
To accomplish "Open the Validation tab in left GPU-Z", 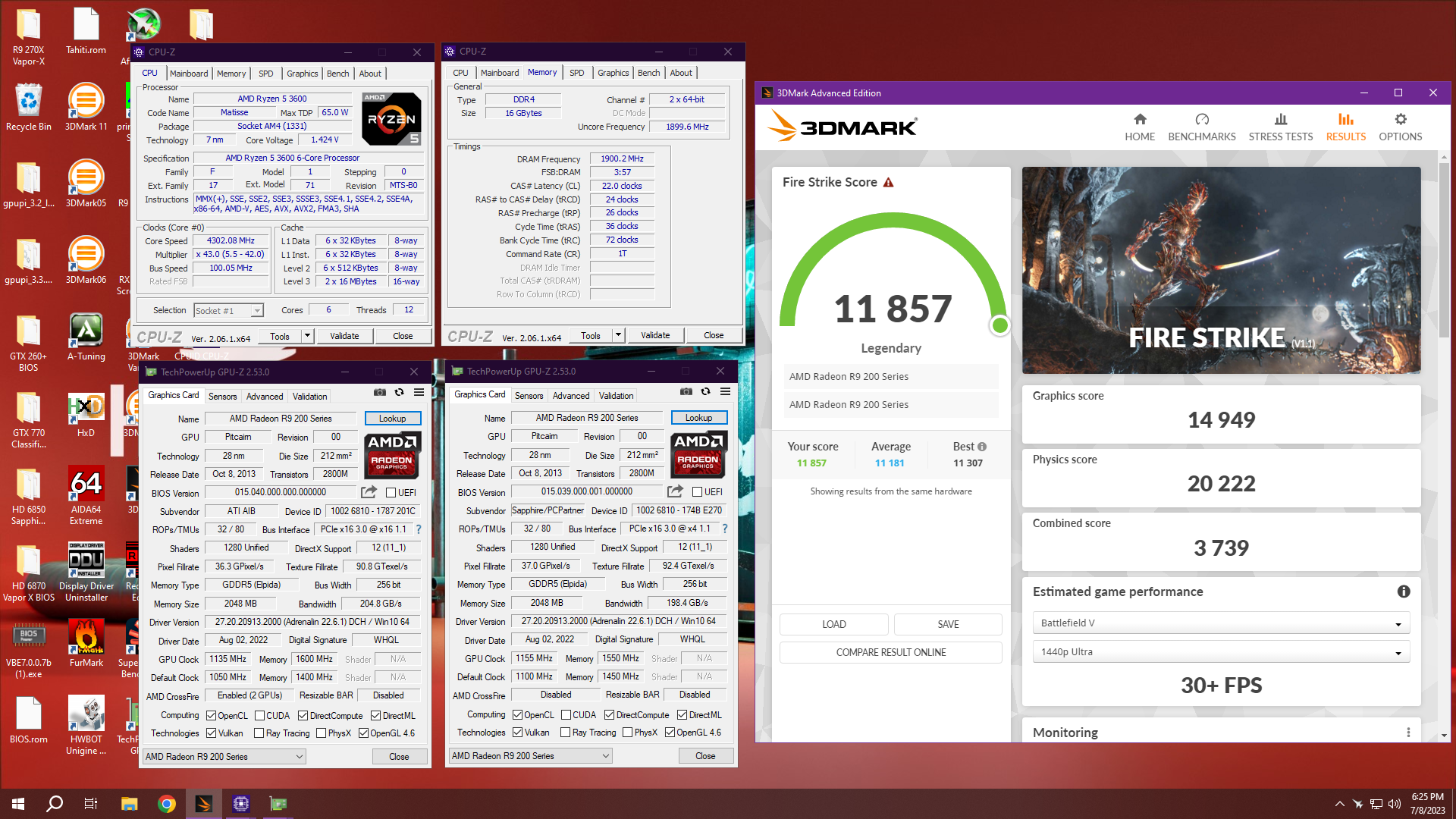I will click(x=310, y=397).
